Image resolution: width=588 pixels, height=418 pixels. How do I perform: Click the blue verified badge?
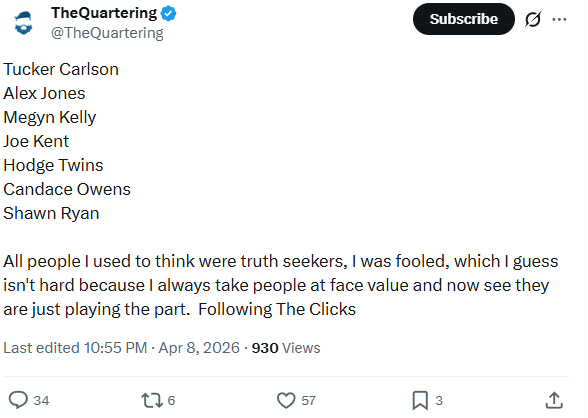pyautogui.click(x=168, y=14)
